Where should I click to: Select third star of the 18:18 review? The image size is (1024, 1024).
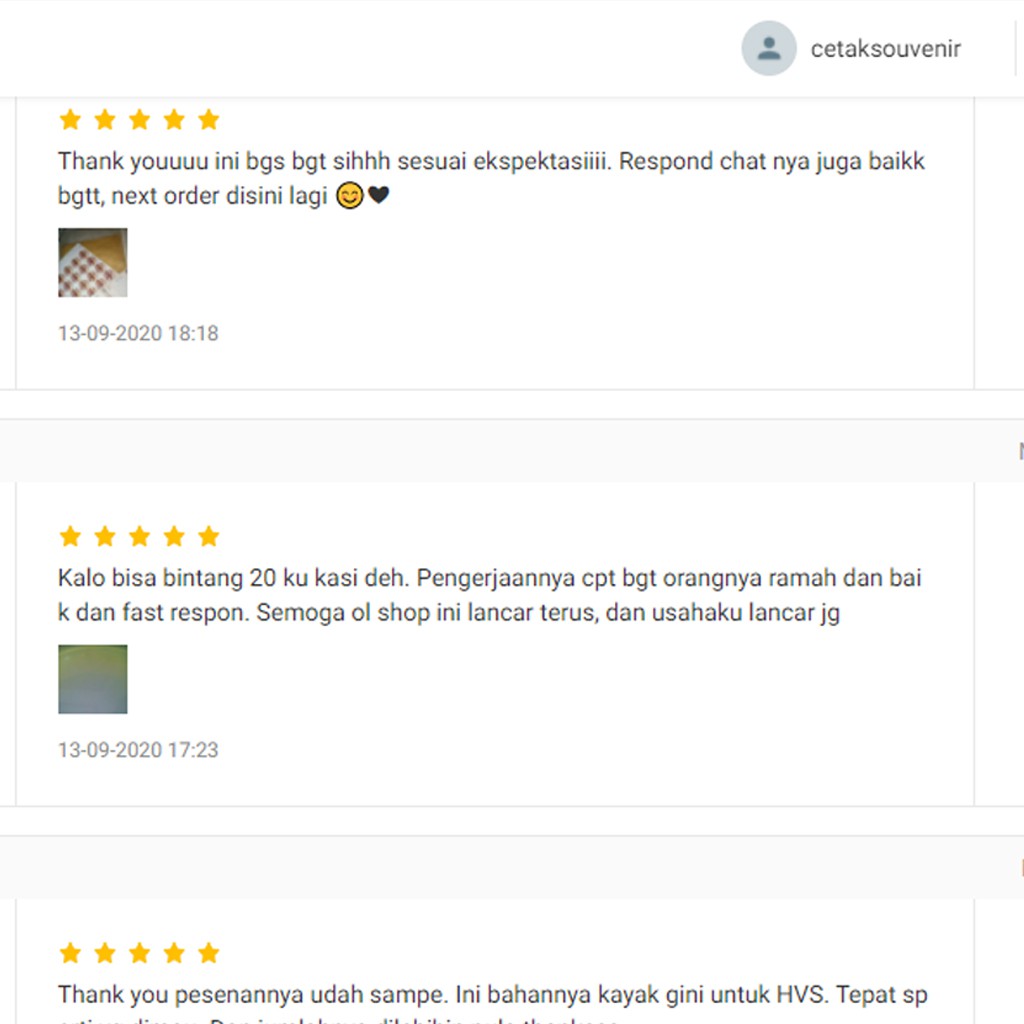[x=139, y=120]
